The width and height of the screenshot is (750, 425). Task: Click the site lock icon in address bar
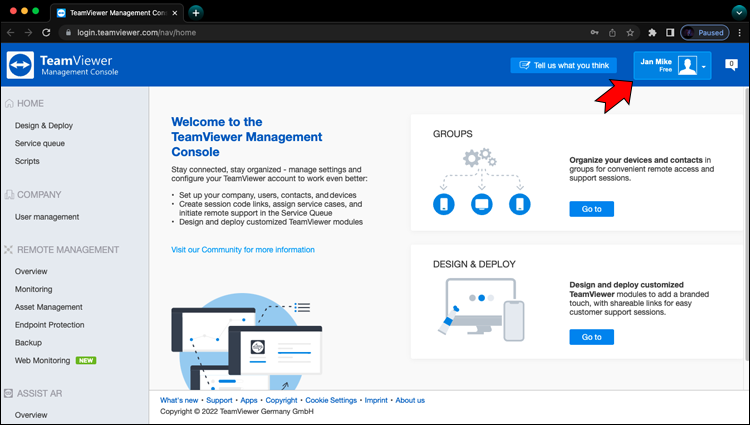point(68,33)
